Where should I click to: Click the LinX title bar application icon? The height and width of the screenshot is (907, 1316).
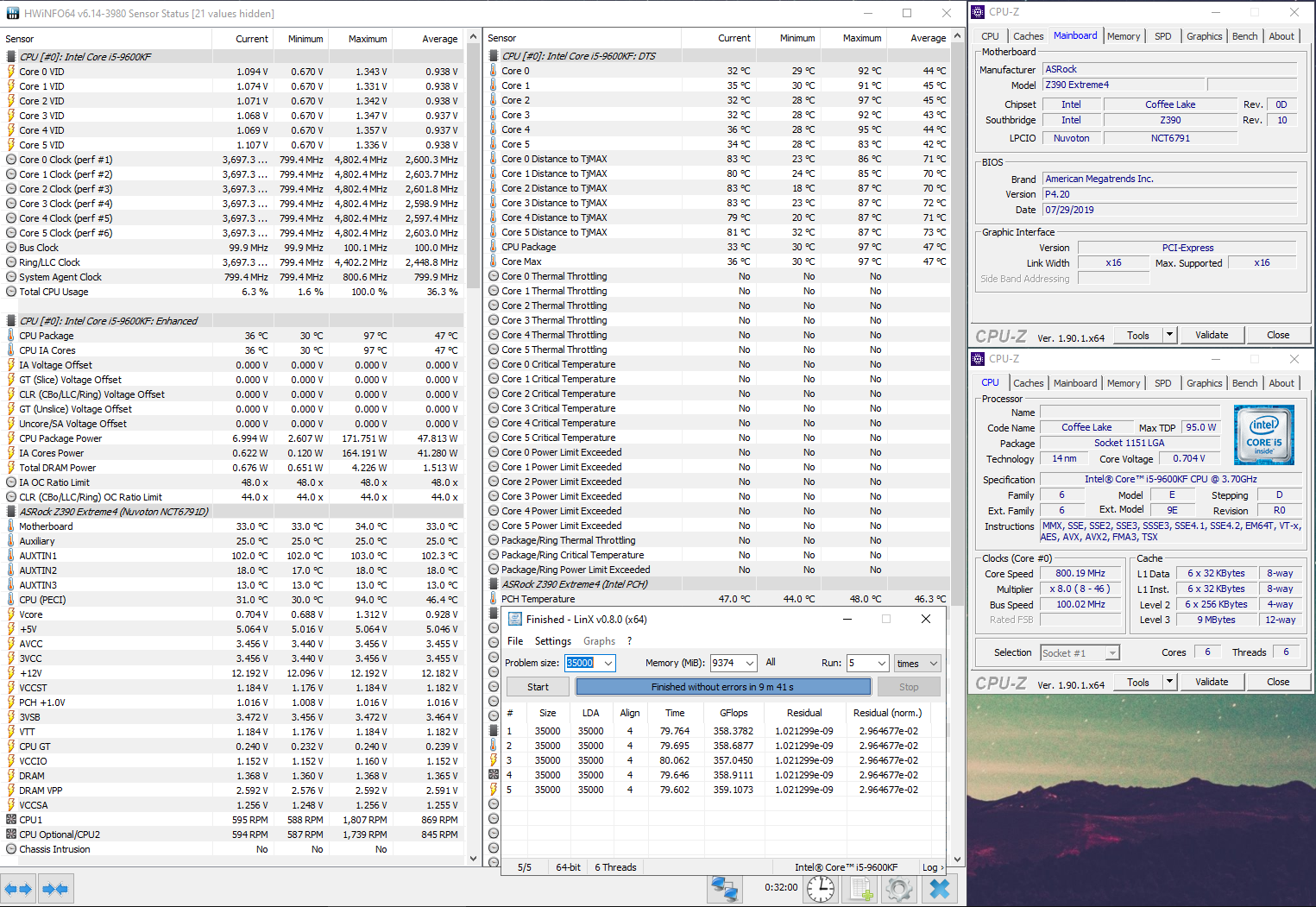coord(515,619)
